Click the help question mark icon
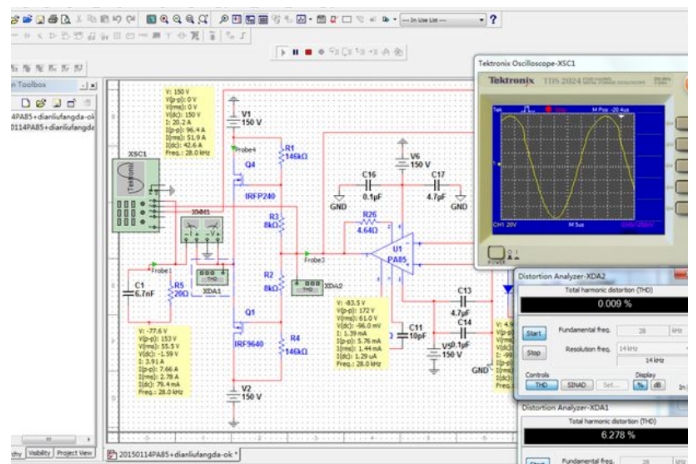696x464 pixels. (x=494, y=19)
